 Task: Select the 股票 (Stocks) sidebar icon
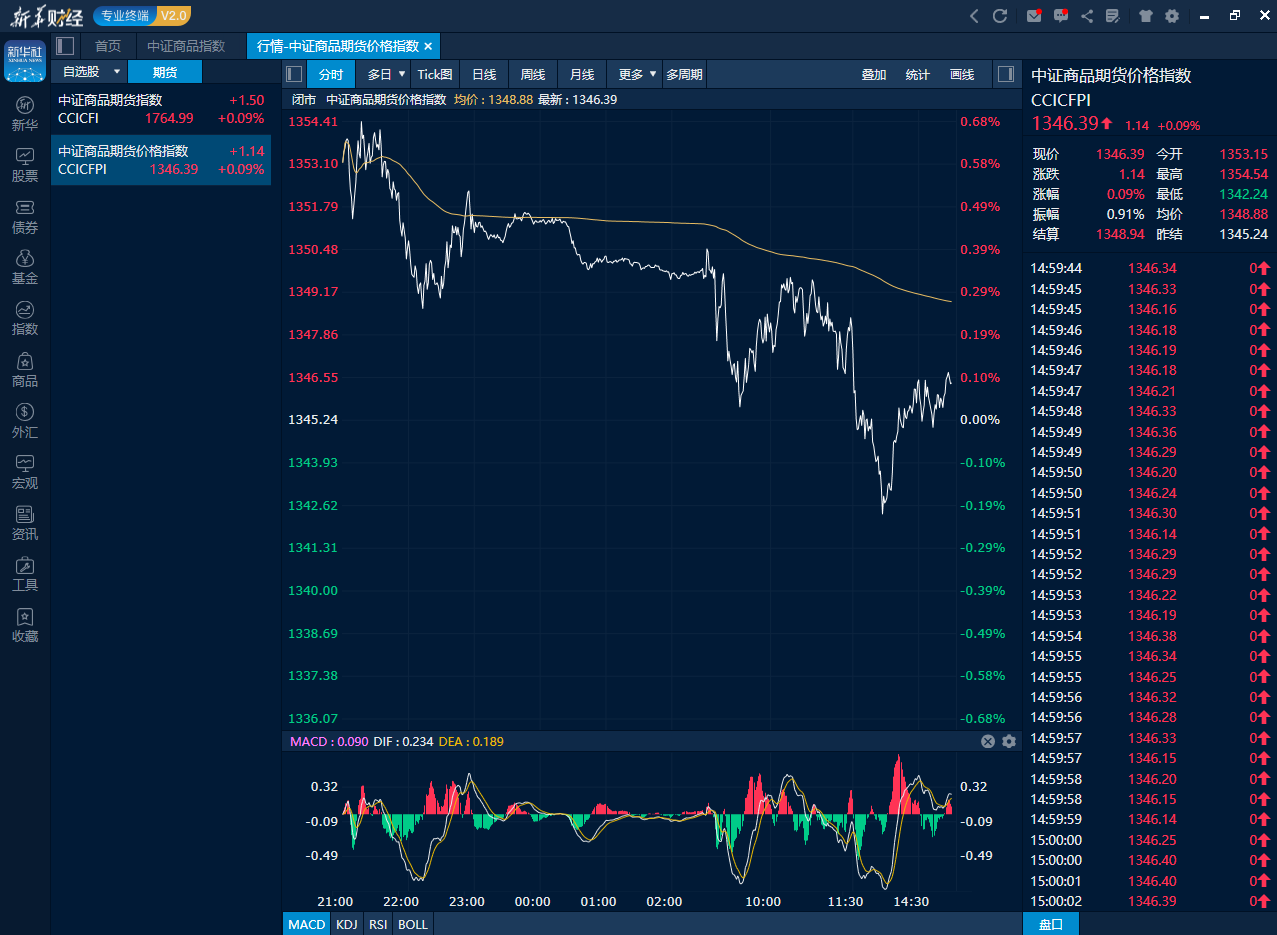(x=24, y=165)
